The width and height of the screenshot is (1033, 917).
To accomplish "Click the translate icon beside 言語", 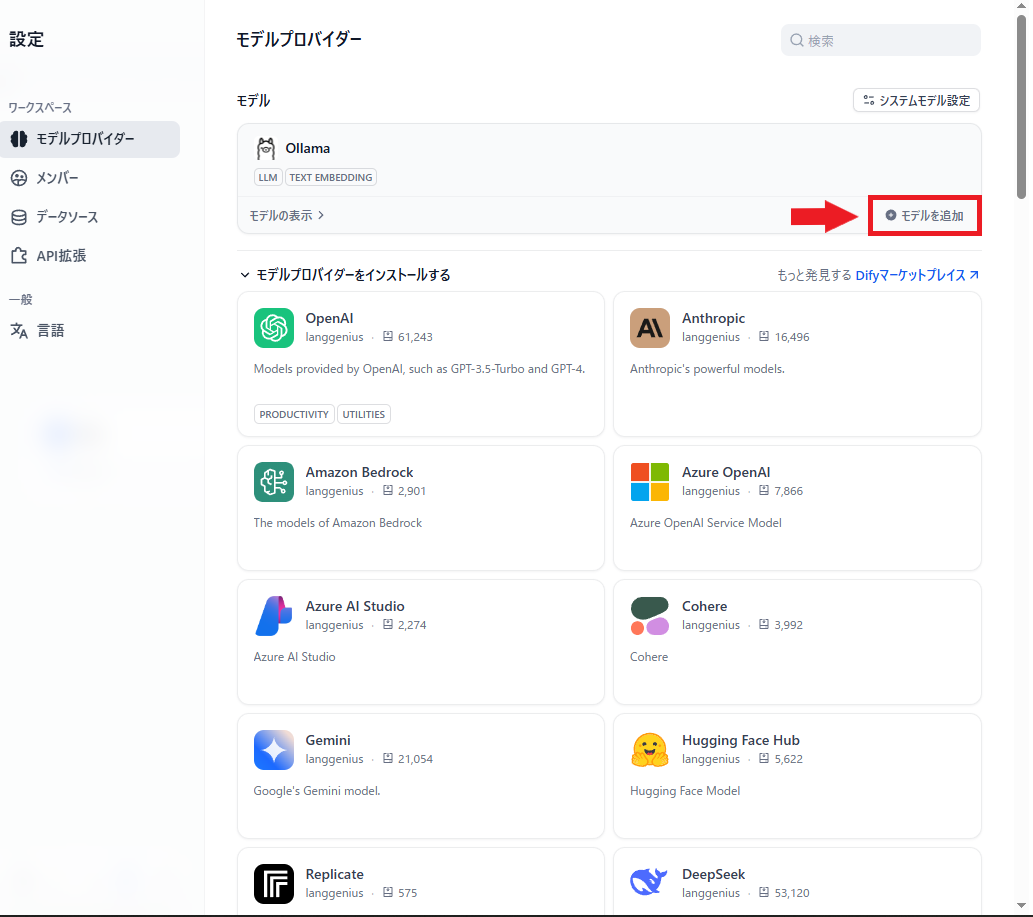I will coord(19,331).
